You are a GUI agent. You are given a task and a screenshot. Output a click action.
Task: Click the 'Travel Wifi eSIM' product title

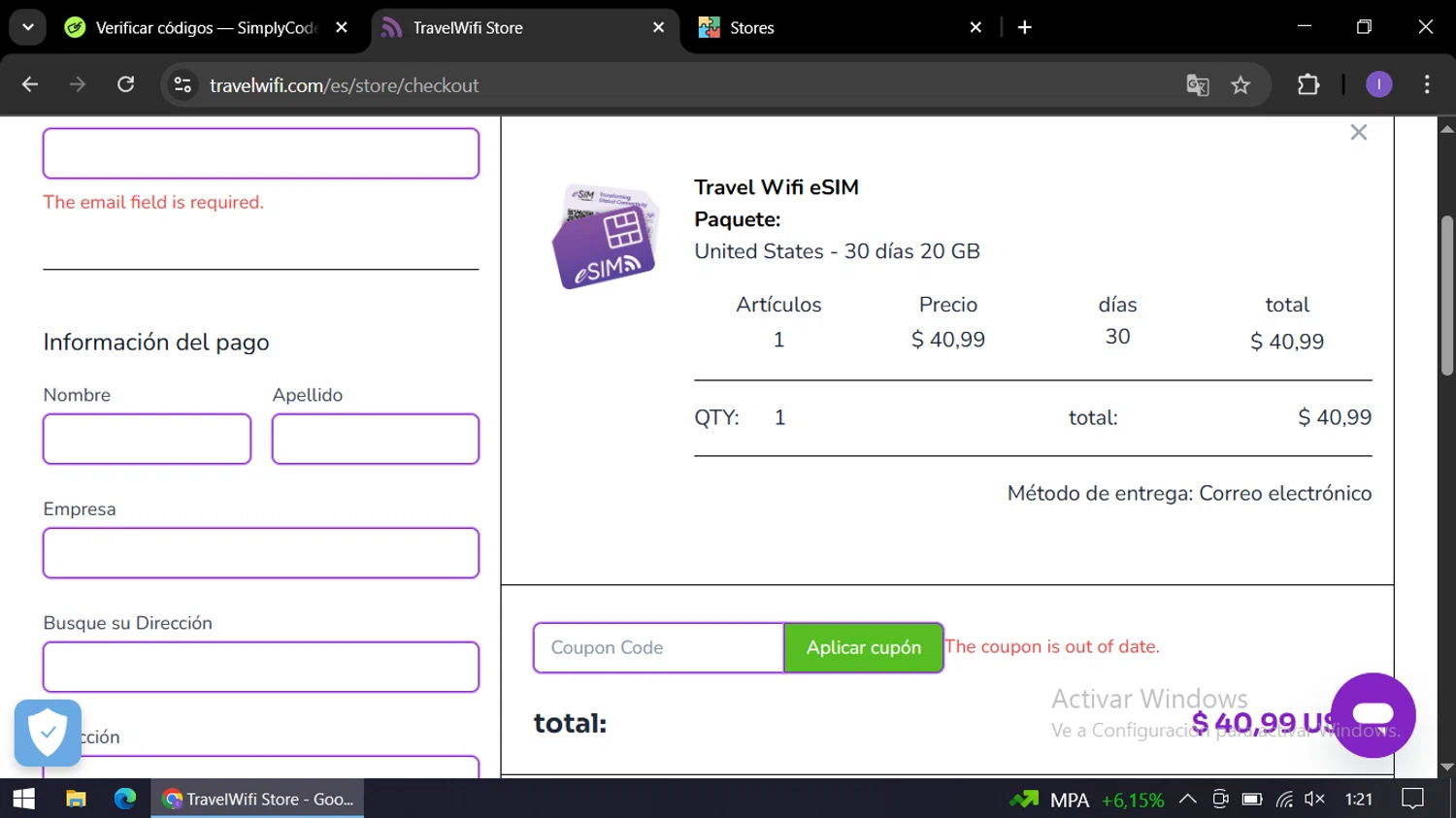[x=777, y=187]
